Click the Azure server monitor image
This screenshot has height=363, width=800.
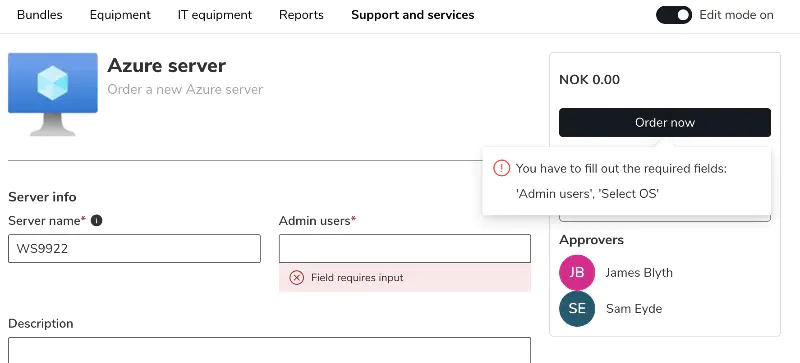tap(53, 94)
